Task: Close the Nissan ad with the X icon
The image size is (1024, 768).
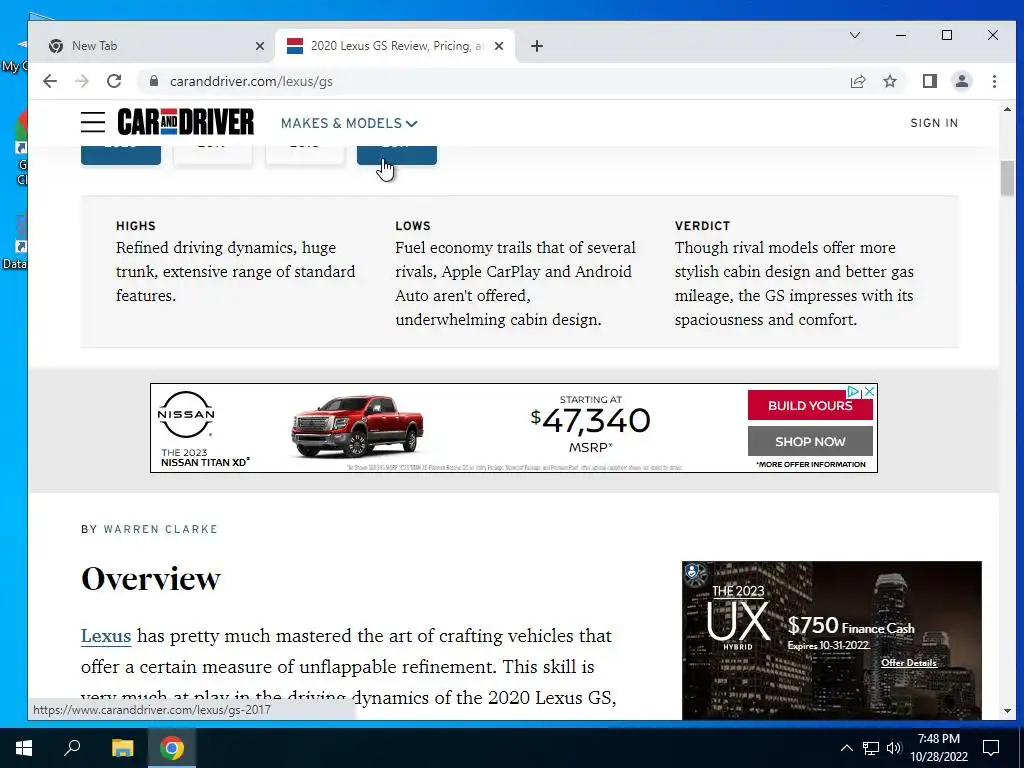Action: pyautogui.click(x=869, y=392)
